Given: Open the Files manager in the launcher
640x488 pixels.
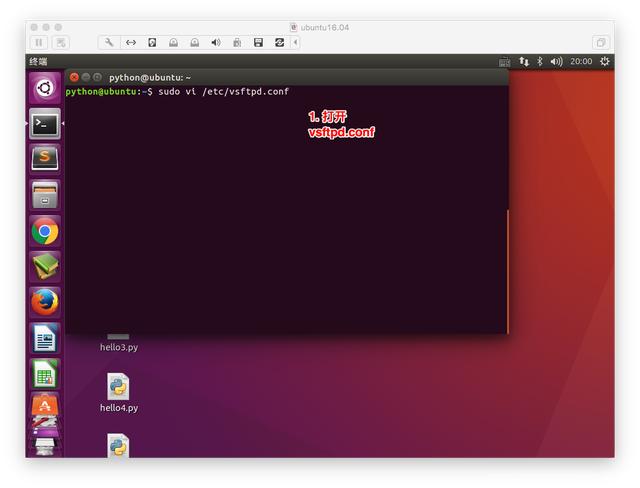Looking at the screenshot, I should 45,195.
